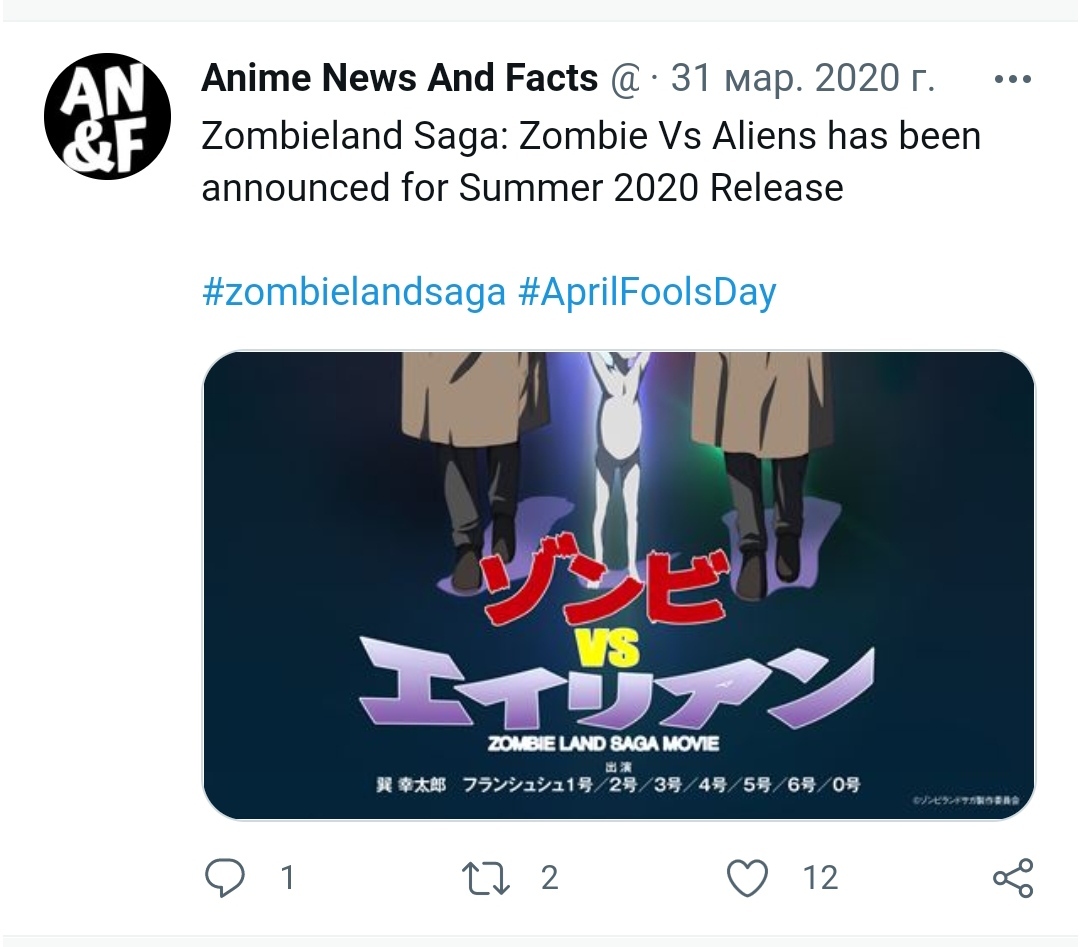Viewport: 1080px width, 947px height.
Task: Like the tweet with the heart icon
Action: [747, 878]
